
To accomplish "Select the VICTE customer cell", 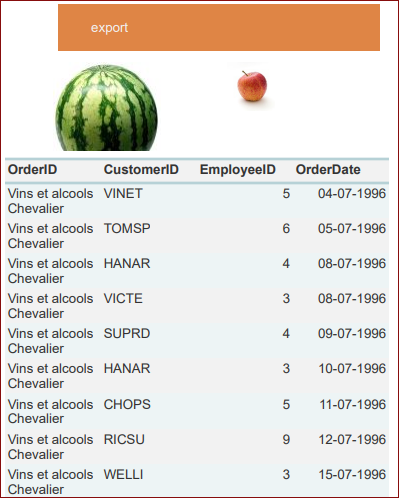I will (x=123, y=299).
